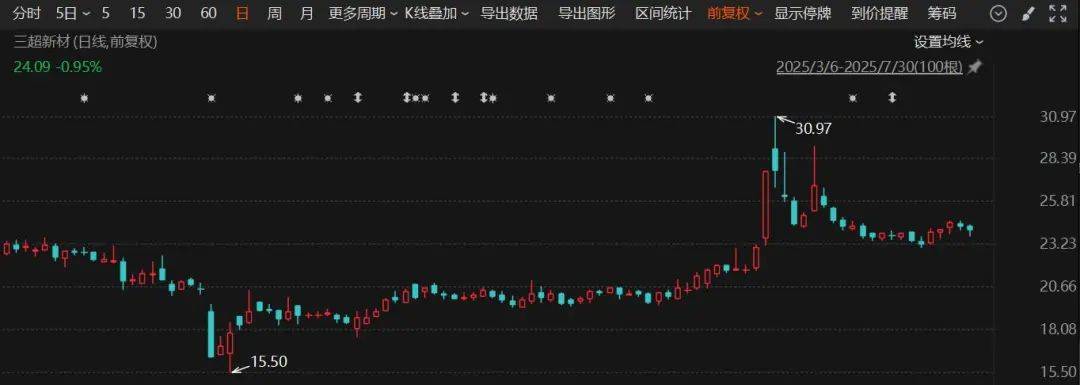Open the K线叠加 dropdown
The width and height of the screenshot is (1080, 385).
point(437,13)
